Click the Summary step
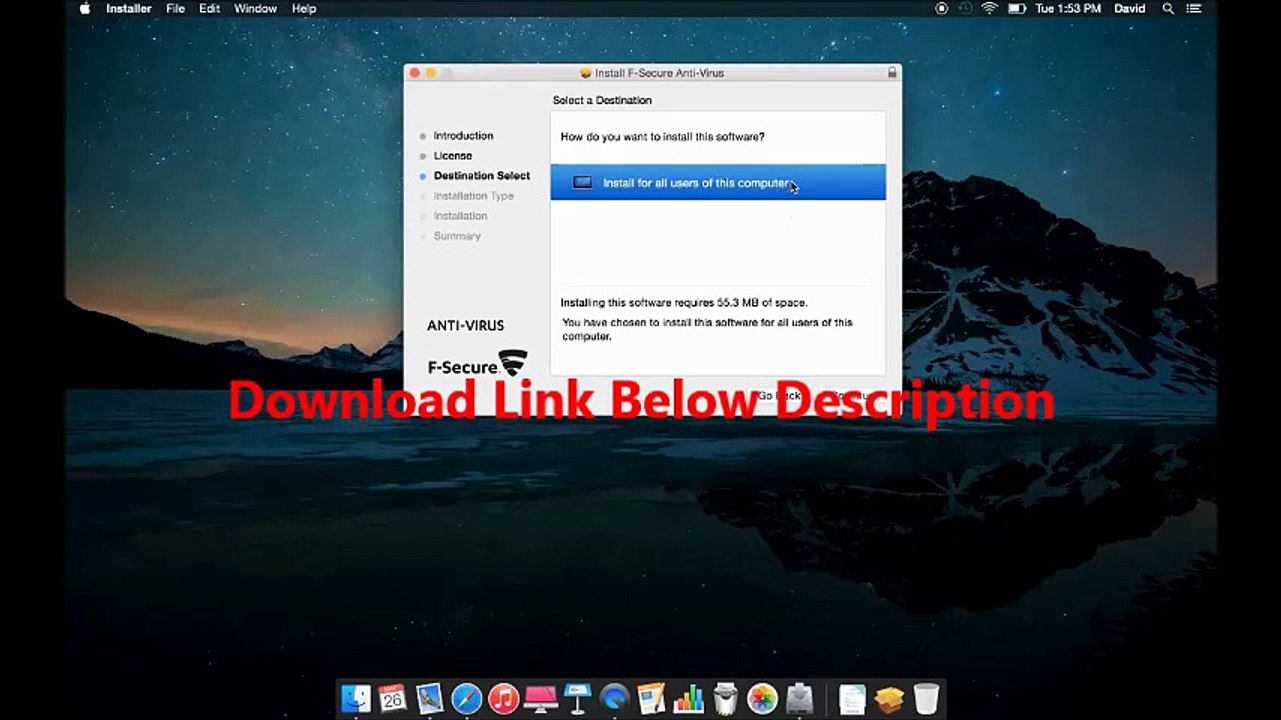 [x=457, y=236]
